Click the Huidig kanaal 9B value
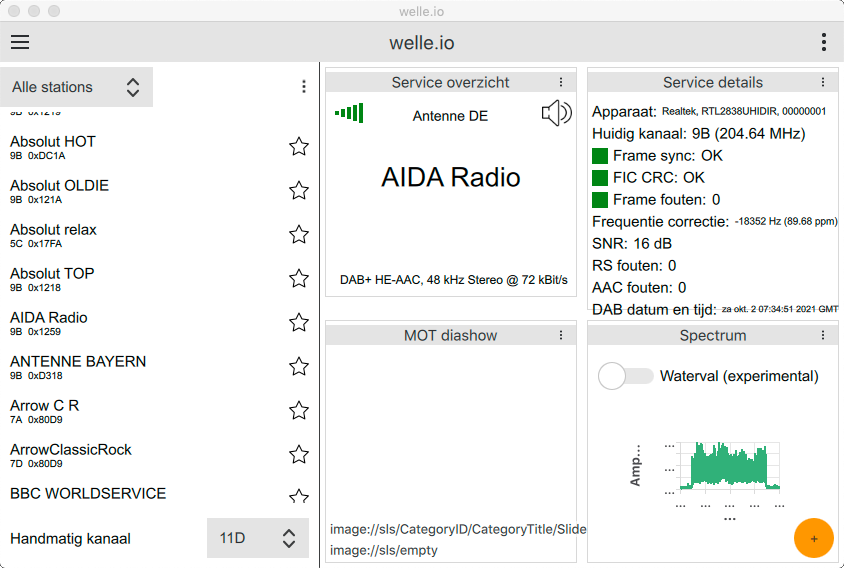The width and height of the screenshot is (844, 568). click(749, 134)
